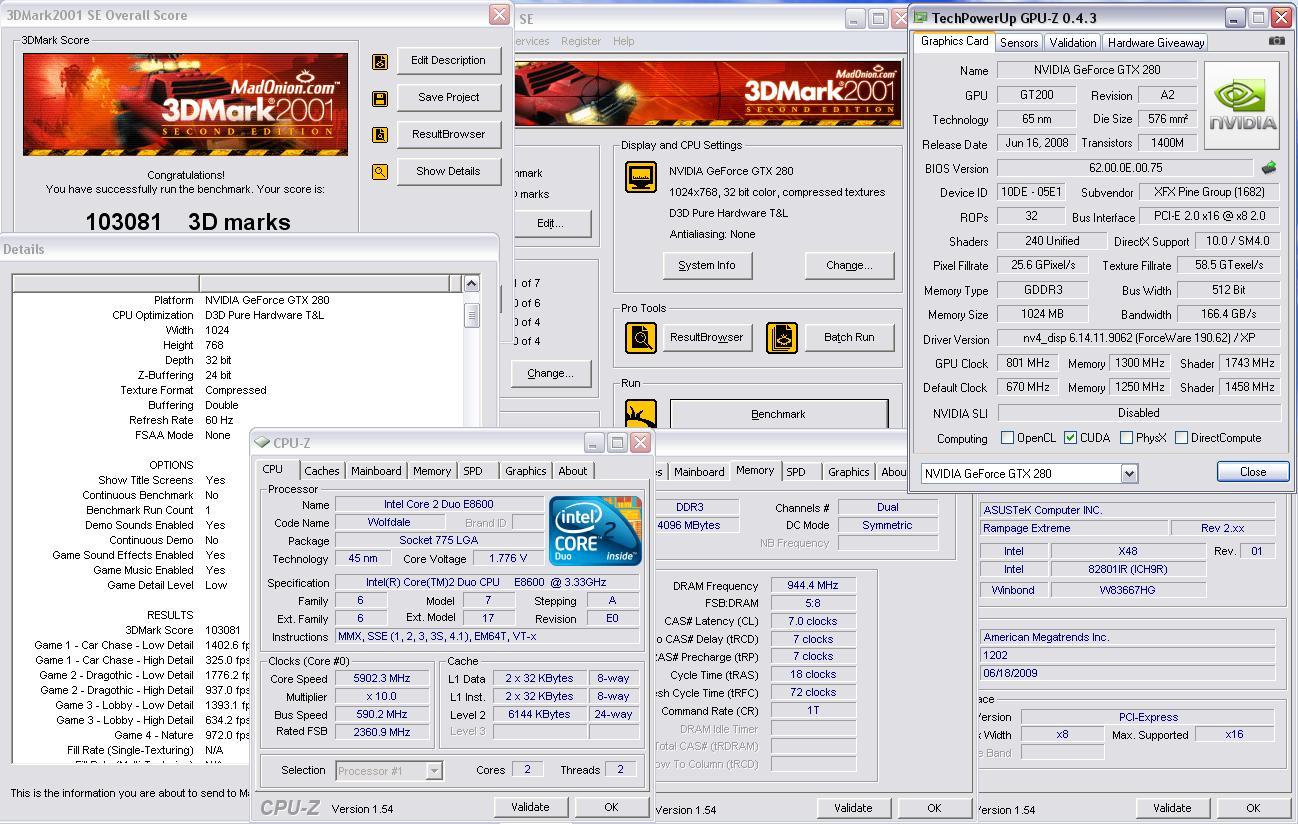The width and height of the screenshot is (1298, 824).
Task: Open the Register menu in 3DMark2001 SE
Action: 581,41
